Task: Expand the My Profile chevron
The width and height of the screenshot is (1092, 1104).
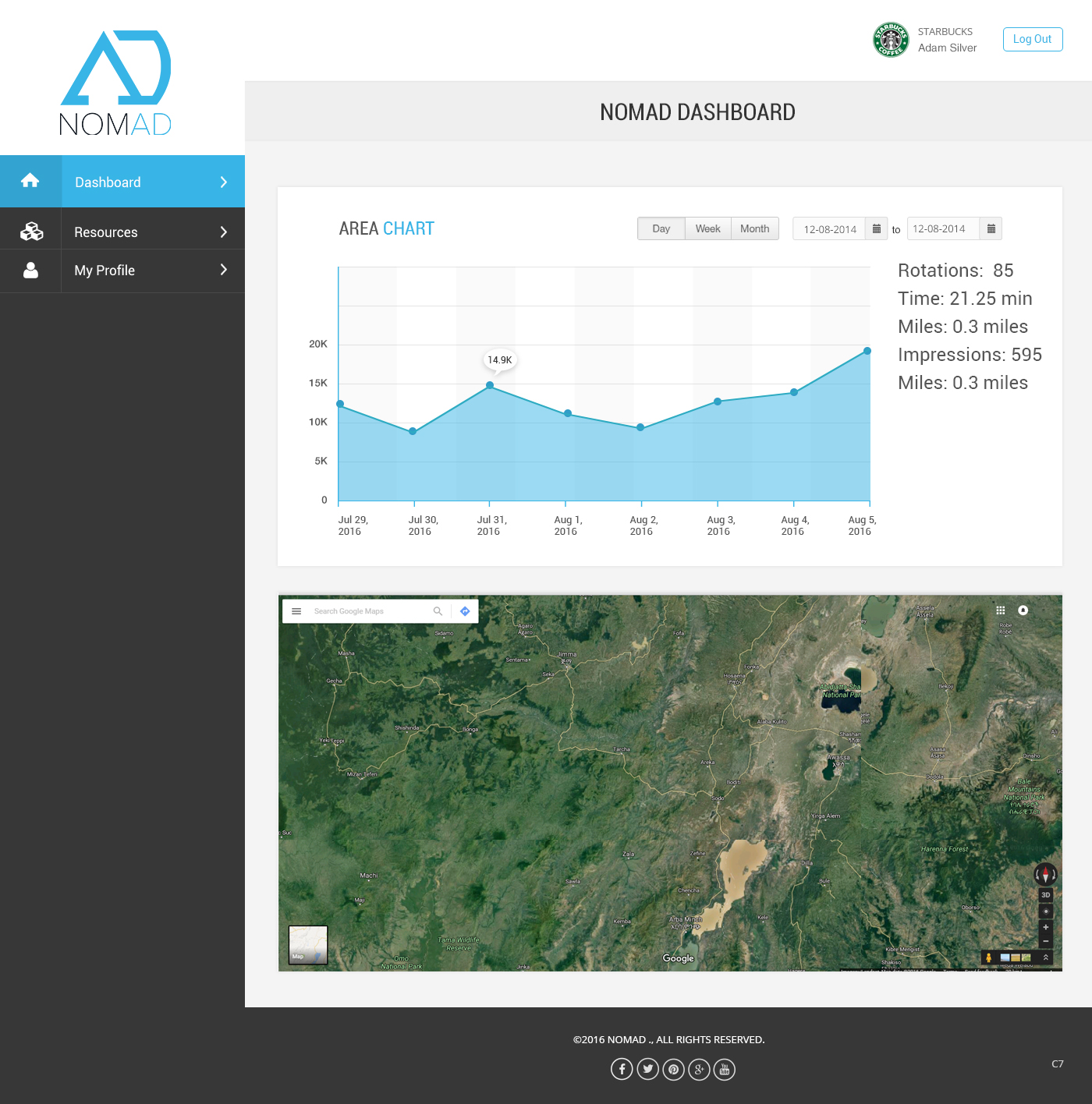Action: pyautogui.click(x=224, y=270)
